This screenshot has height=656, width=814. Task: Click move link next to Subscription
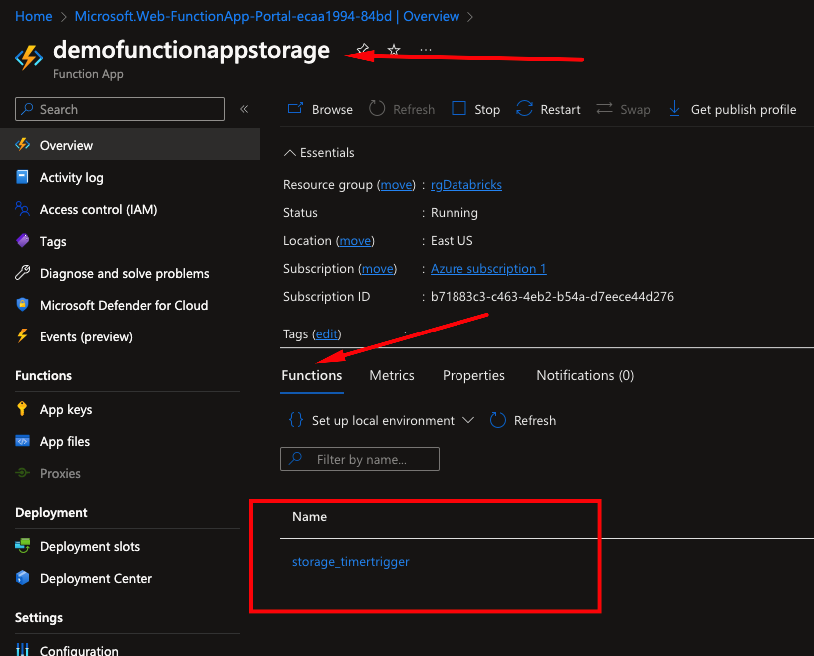pyautogui.click(x=378, y=269)
